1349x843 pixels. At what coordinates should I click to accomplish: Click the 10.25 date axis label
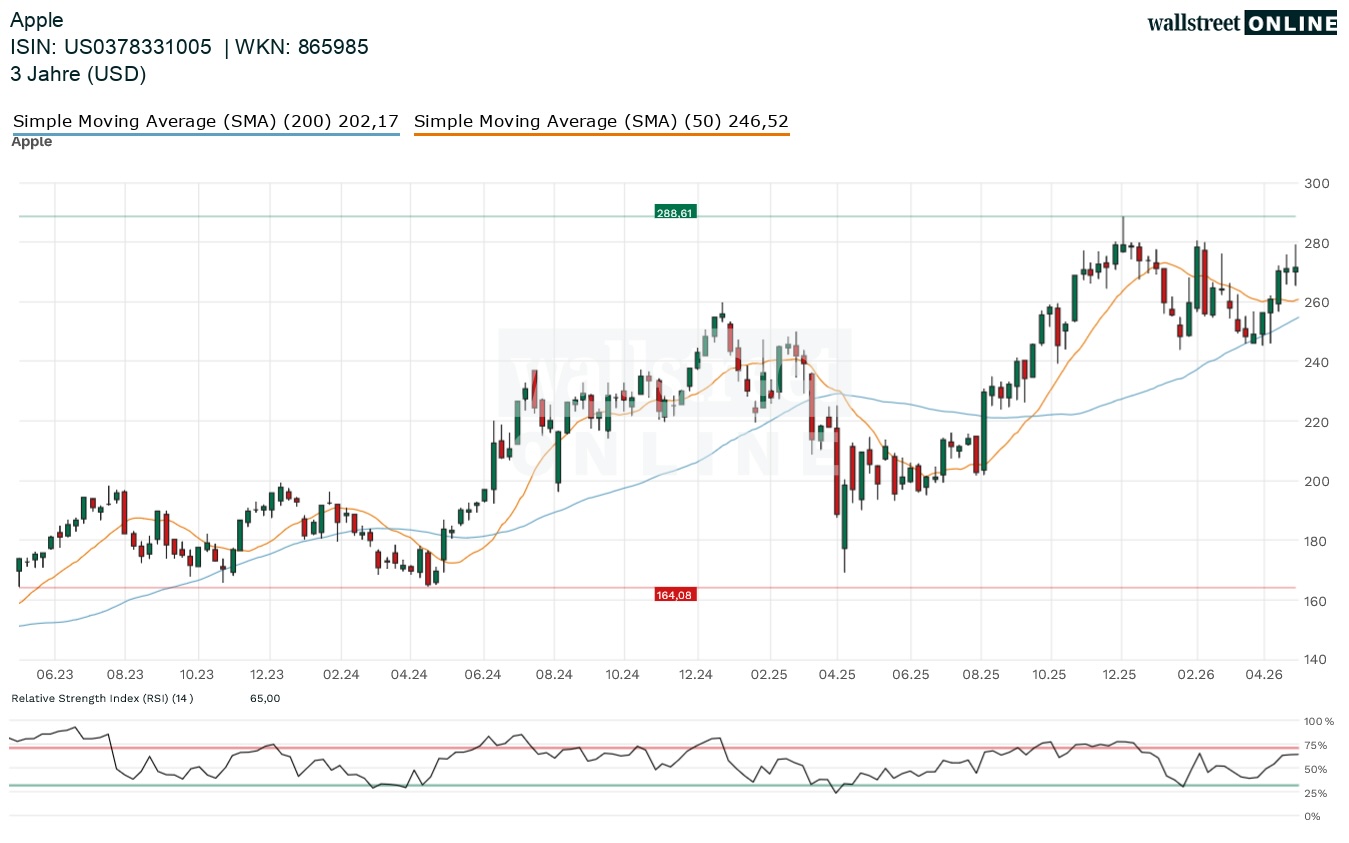click(x=1051, y=675)
